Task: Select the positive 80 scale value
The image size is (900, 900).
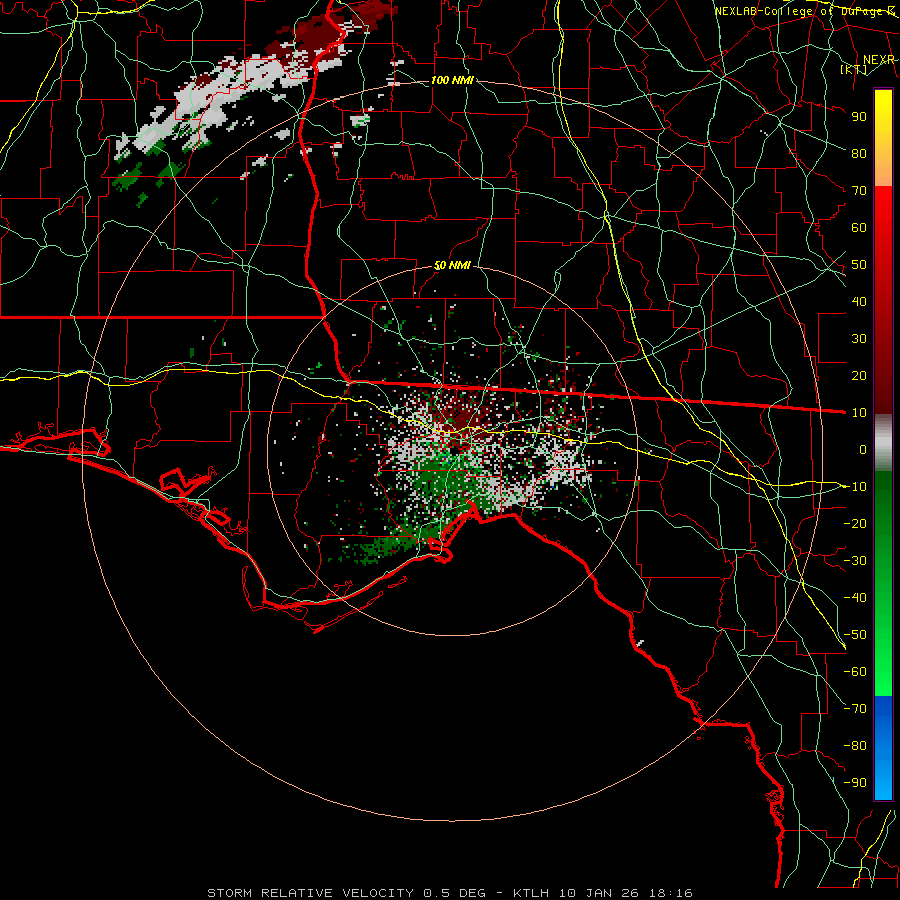Action: point(859,153)
